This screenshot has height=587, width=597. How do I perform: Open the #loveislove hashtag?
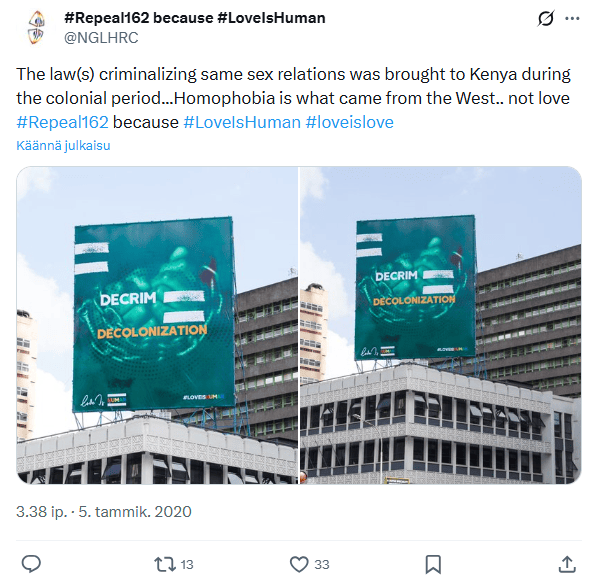350,122
